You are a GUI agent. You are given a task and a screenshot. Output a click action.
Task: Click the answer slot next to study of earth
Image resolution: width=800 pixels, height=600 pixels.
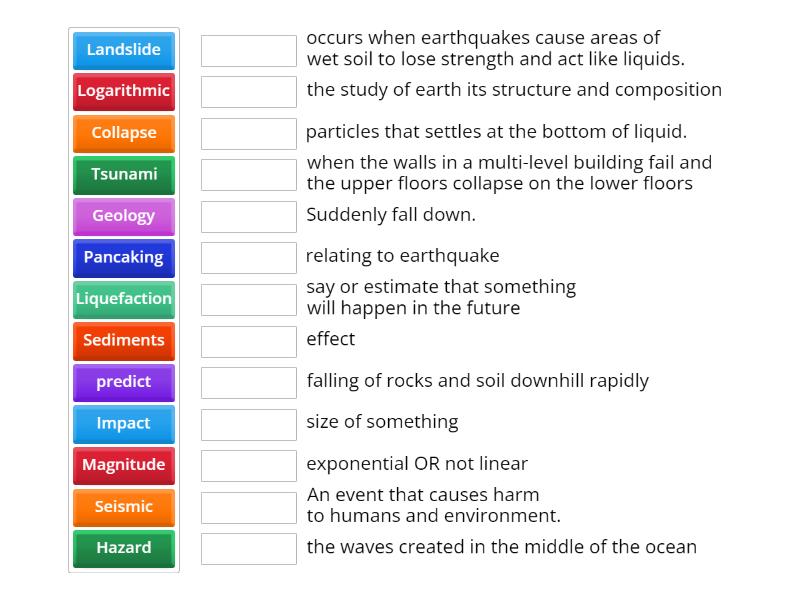click(x=248, y=90)
